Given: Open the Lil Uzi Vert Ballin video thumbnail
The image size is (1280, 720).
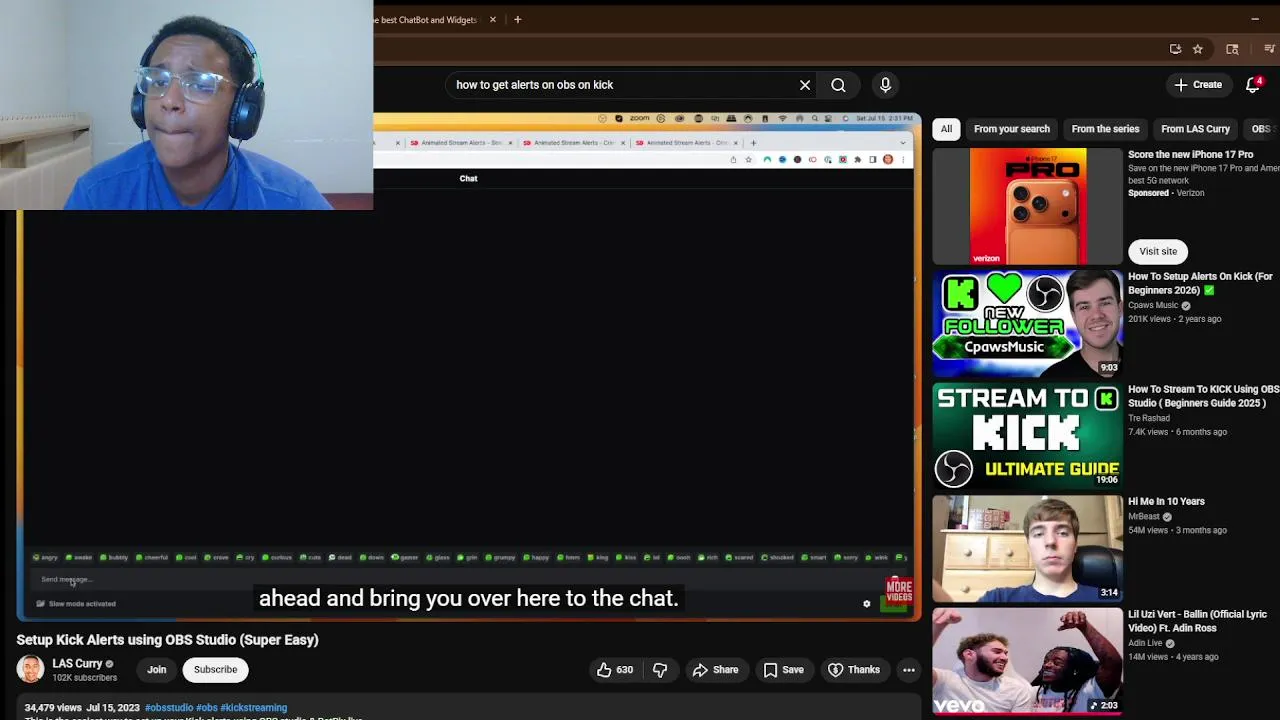Looking at the screenshot, I should pos(1028,662).
